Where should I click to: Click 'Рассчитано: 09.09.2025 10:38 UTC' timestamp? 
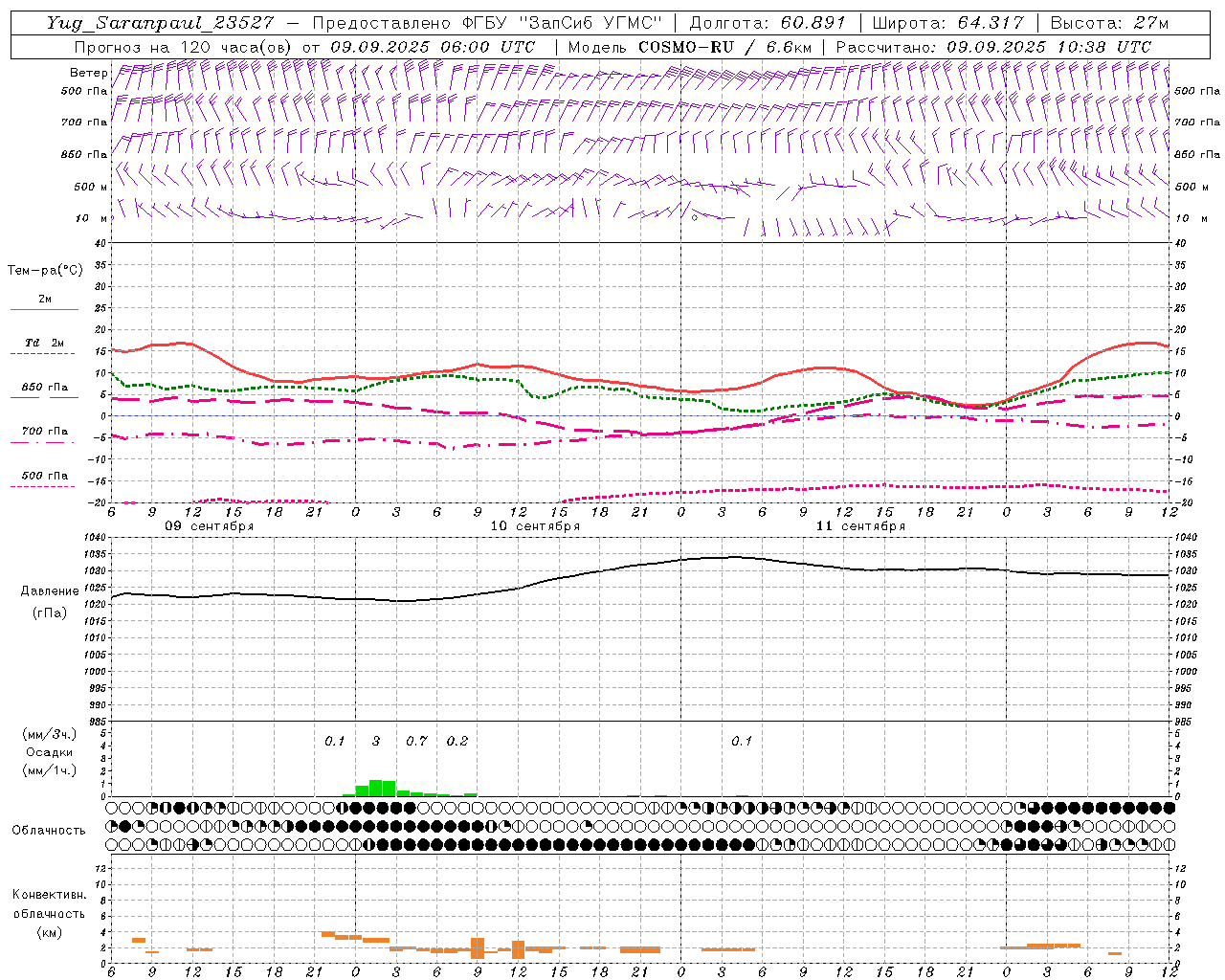[x=993, y=47]
